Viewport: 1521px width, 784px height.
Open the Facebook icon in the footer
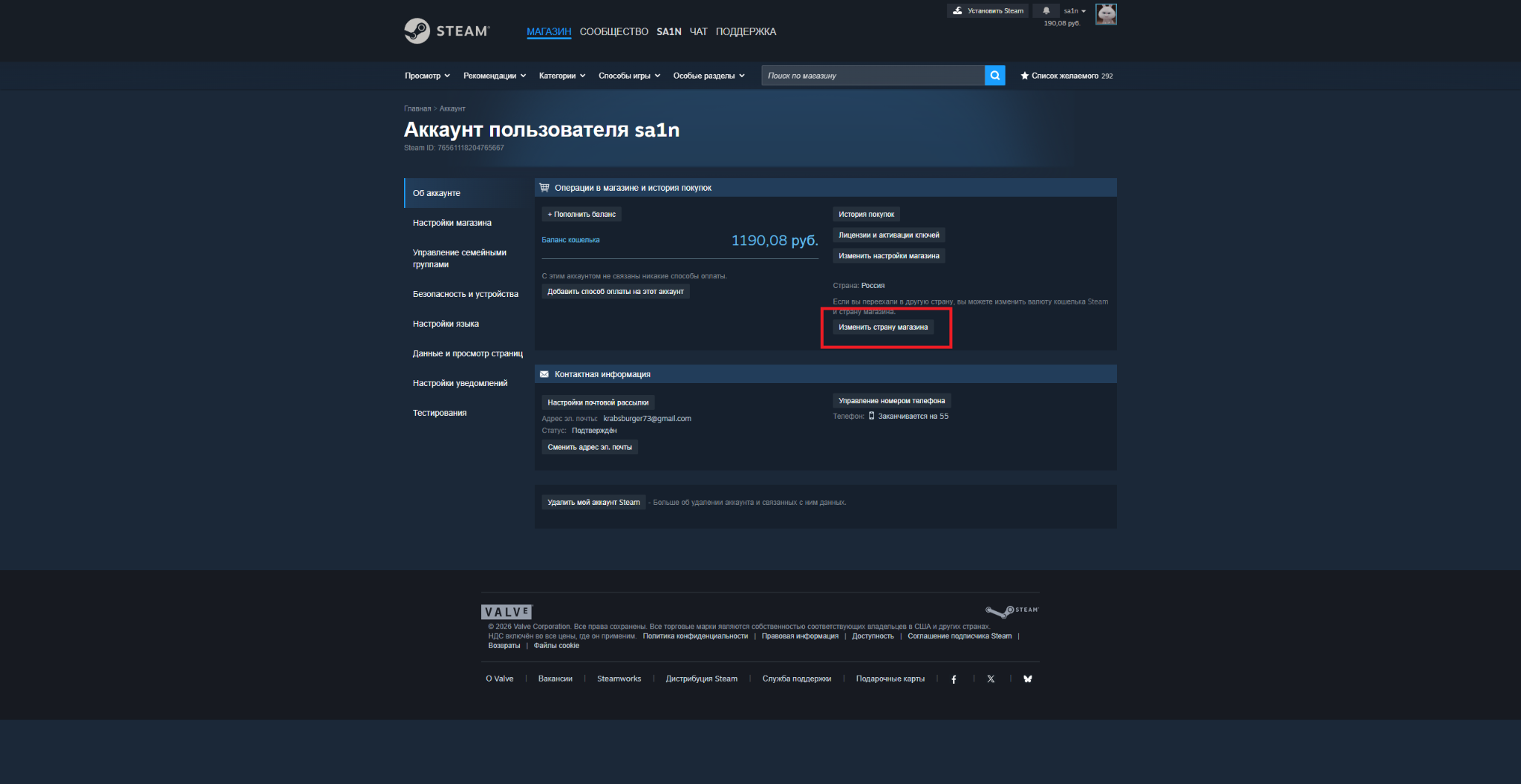pyautogui.click(x=954, y=679)
